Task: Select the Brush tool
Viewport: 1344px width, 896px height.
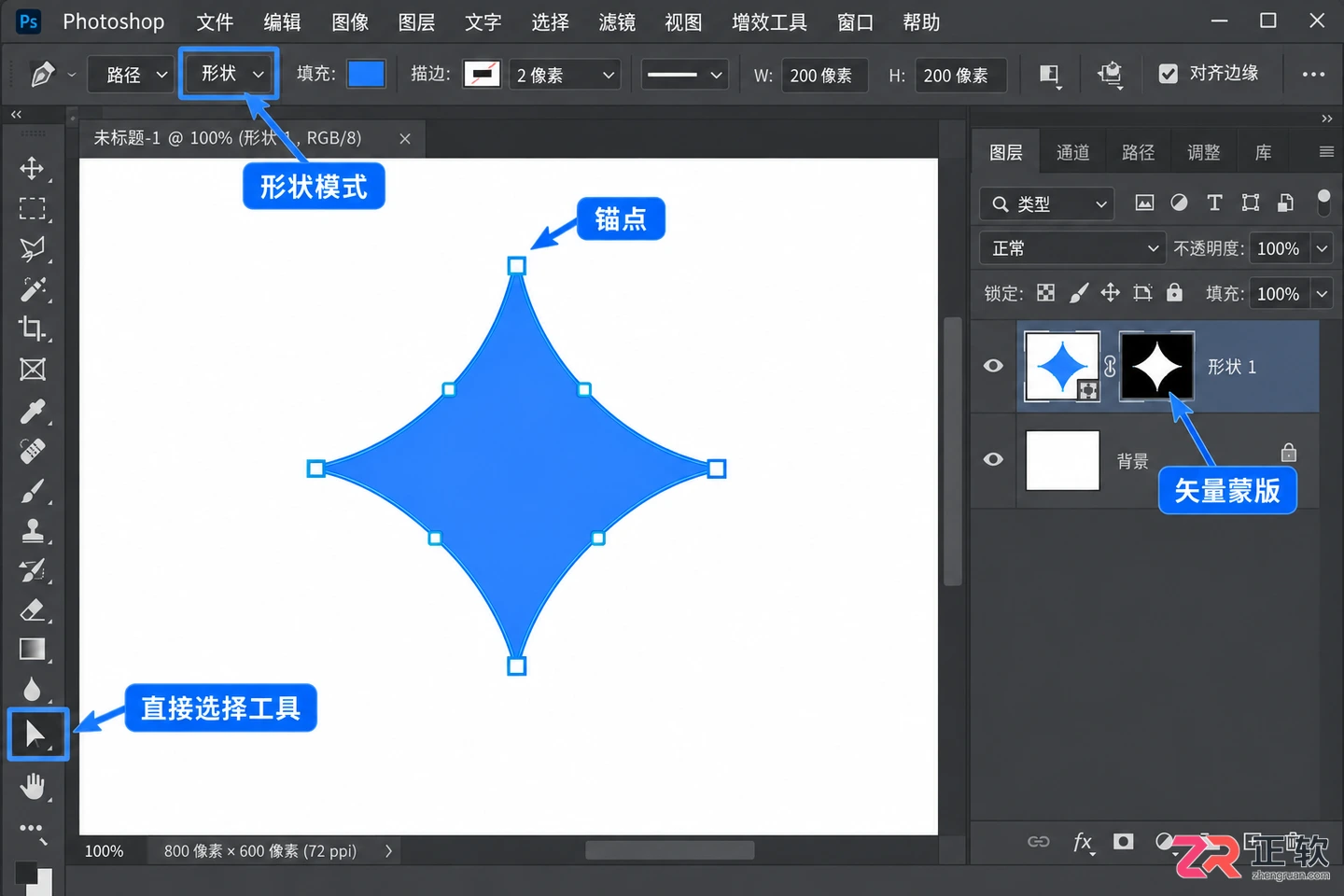Action: tap(33, 491)
